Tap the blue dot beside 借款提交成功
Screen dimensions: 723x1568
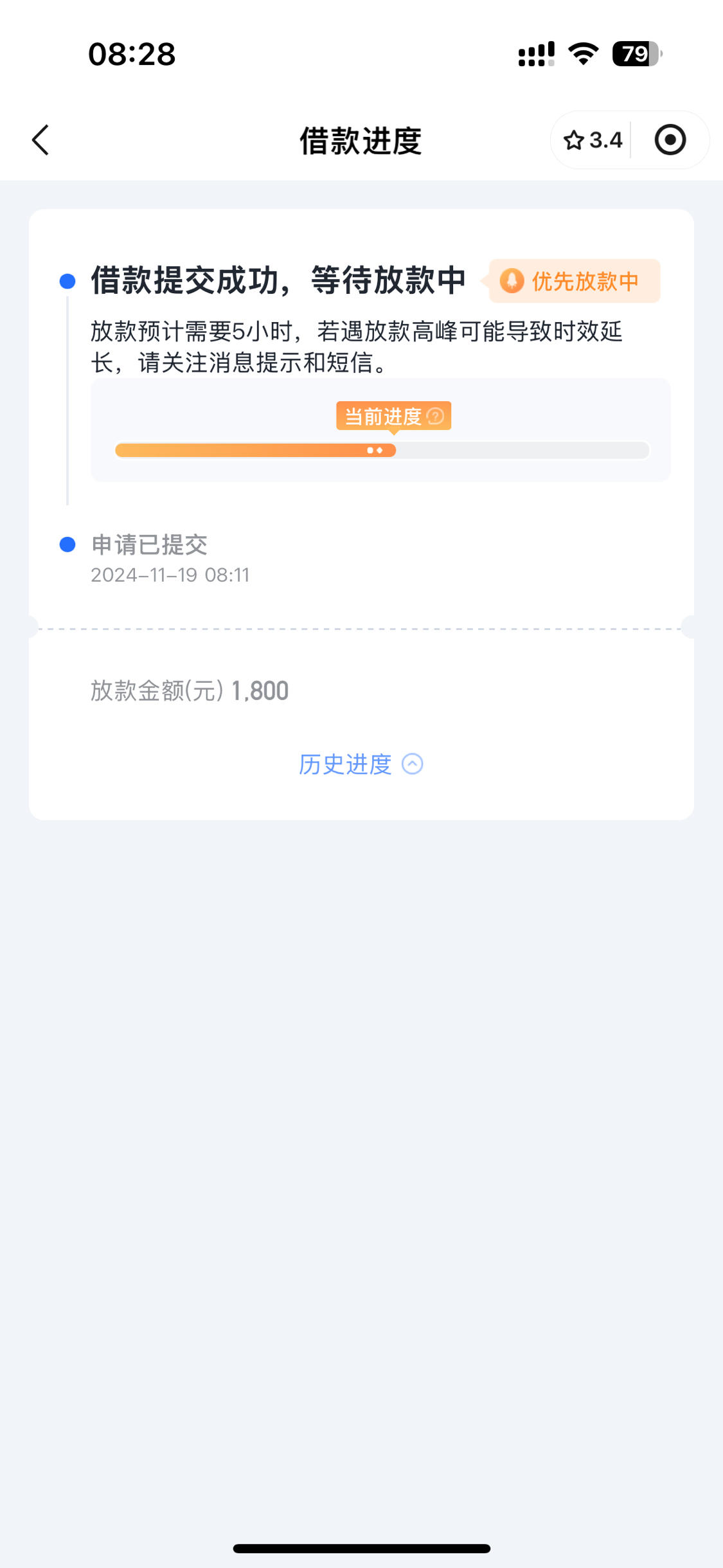pos(67,281)
